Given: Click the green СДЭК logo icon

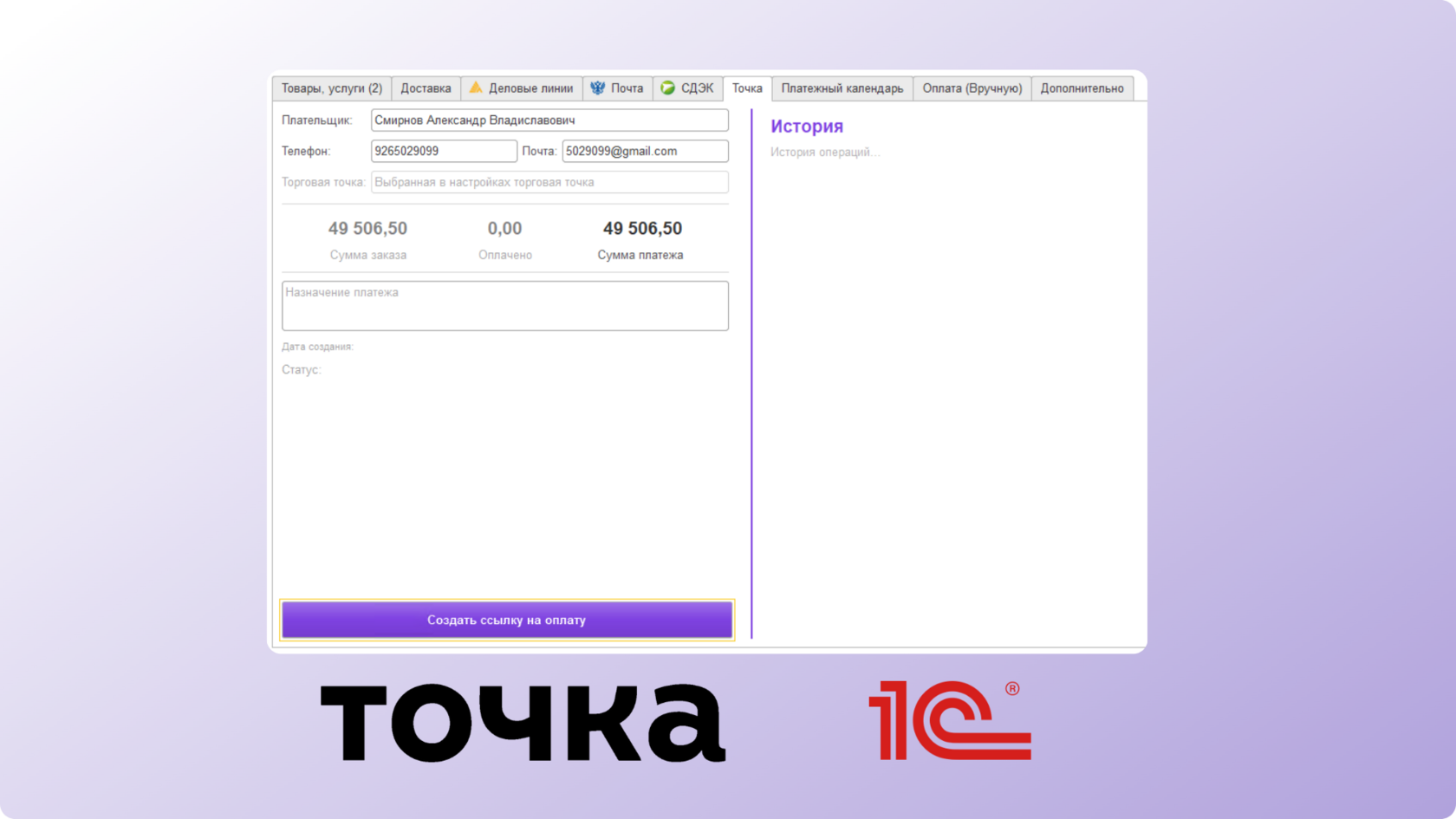Looking at the screenshot, I should pos(668,88).
